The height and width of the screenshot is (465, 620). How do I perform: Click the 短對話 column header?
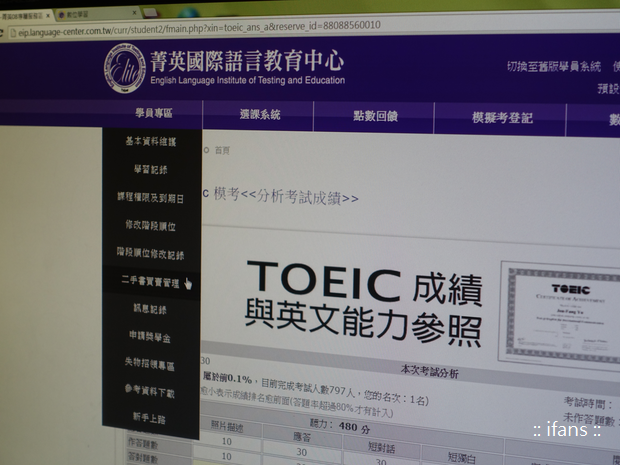(x=381, y=447)
